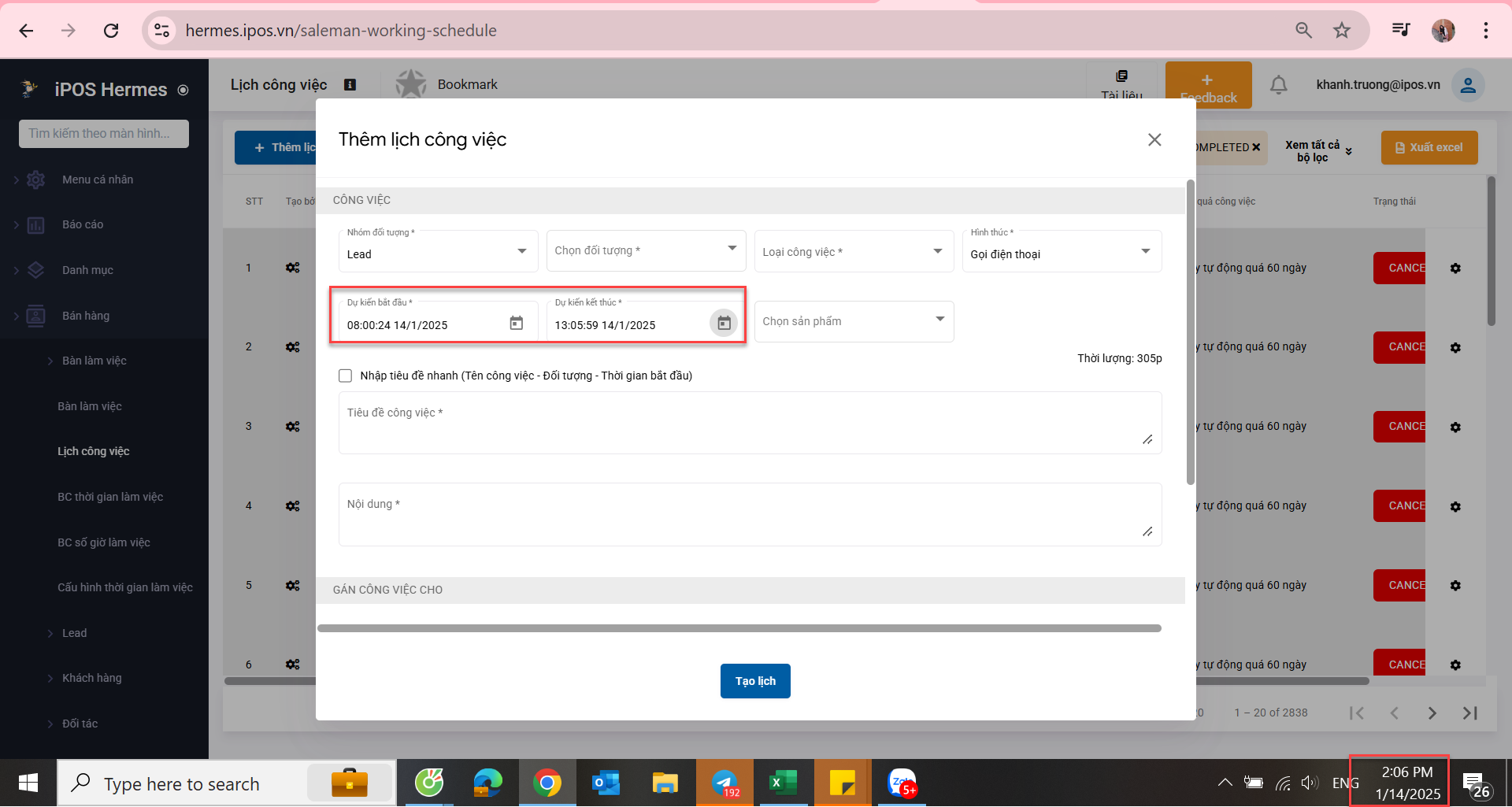1512x807 pixels.
Task: Open Bán hàng sidebar menu
Action: [x=86, y=316]
